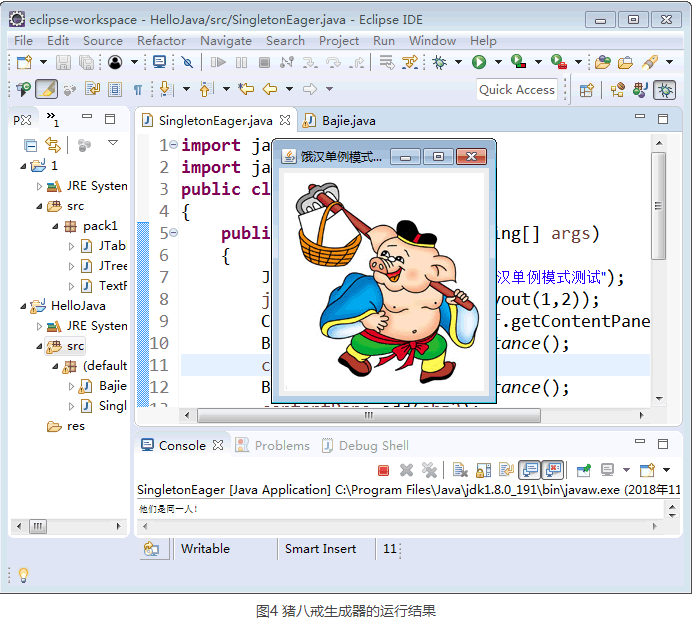695x622 pixels.
Task: Open the Open Console dropdown arrow
Action: click(666, 470)
